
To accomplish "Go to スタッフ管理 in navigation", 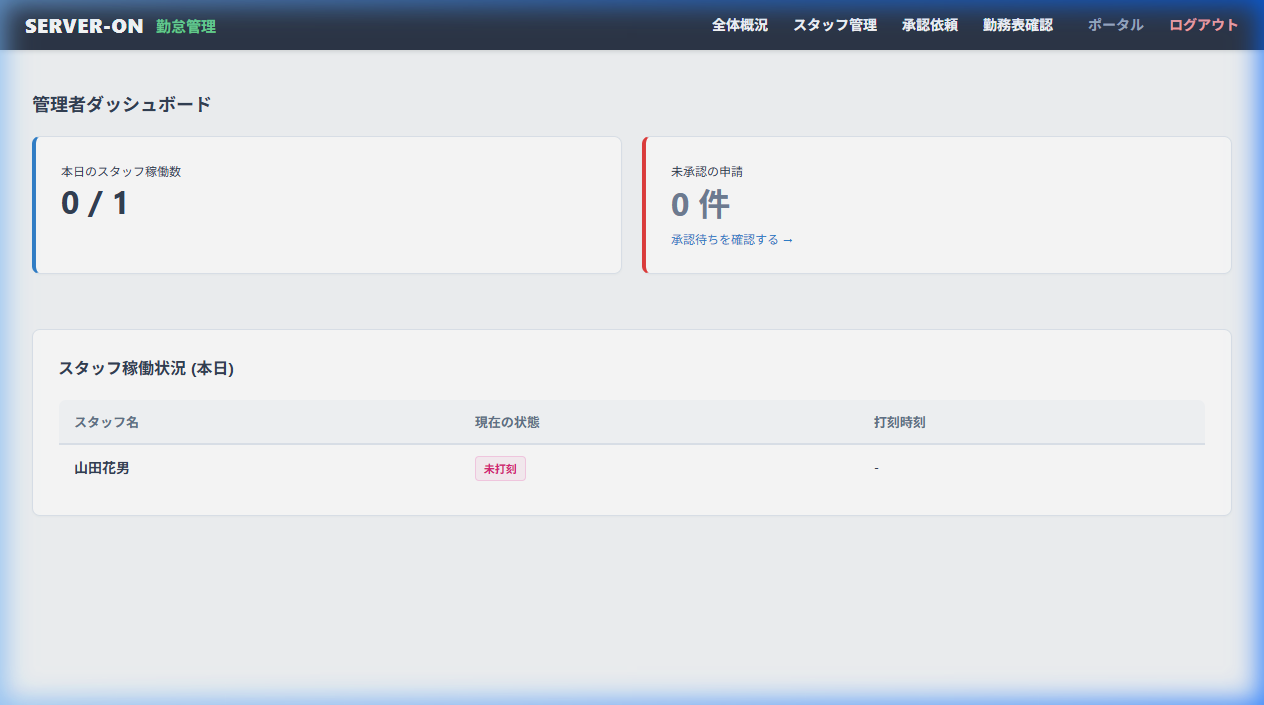I will click(835, 25).
